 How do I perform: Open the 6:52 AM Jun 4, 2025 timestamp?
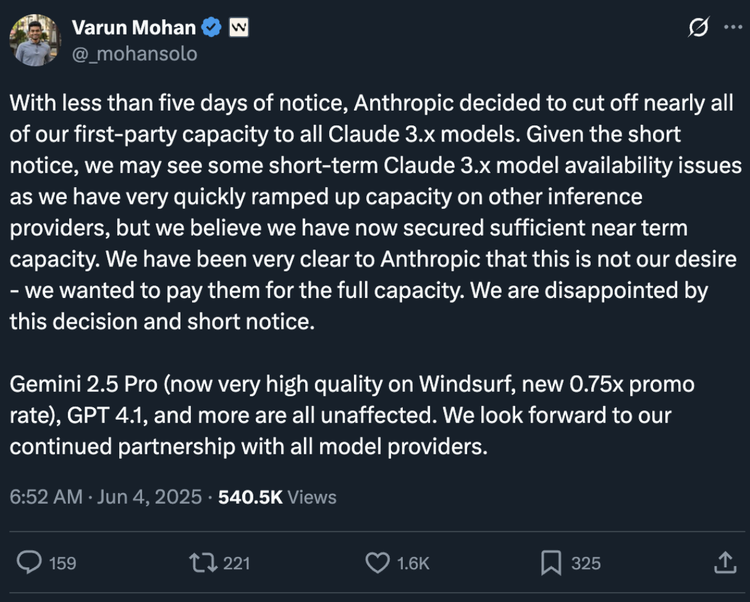[103, 497]
